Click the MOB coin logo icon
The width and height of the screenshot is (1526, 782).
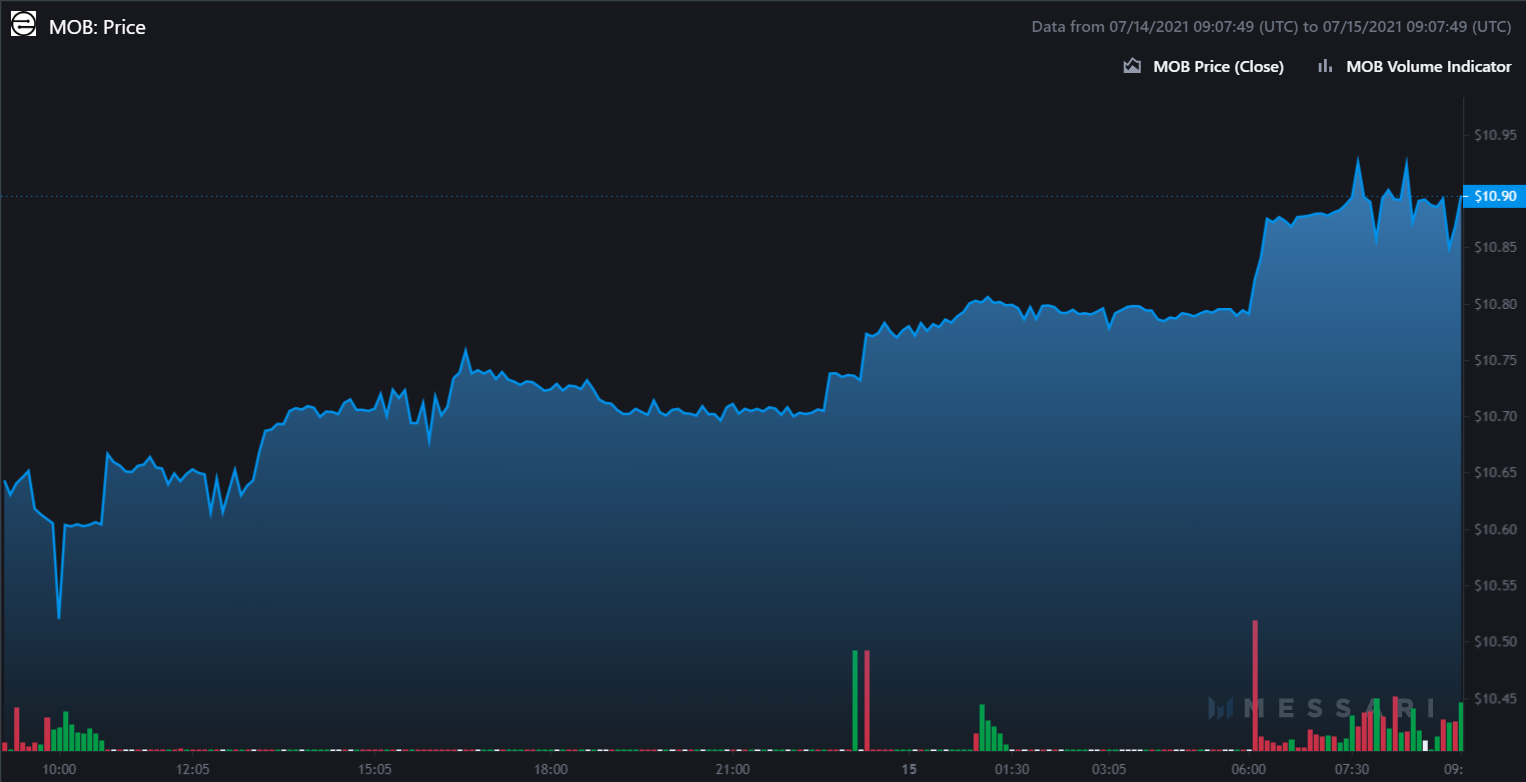pyautogui.click(x=23, y=26)
